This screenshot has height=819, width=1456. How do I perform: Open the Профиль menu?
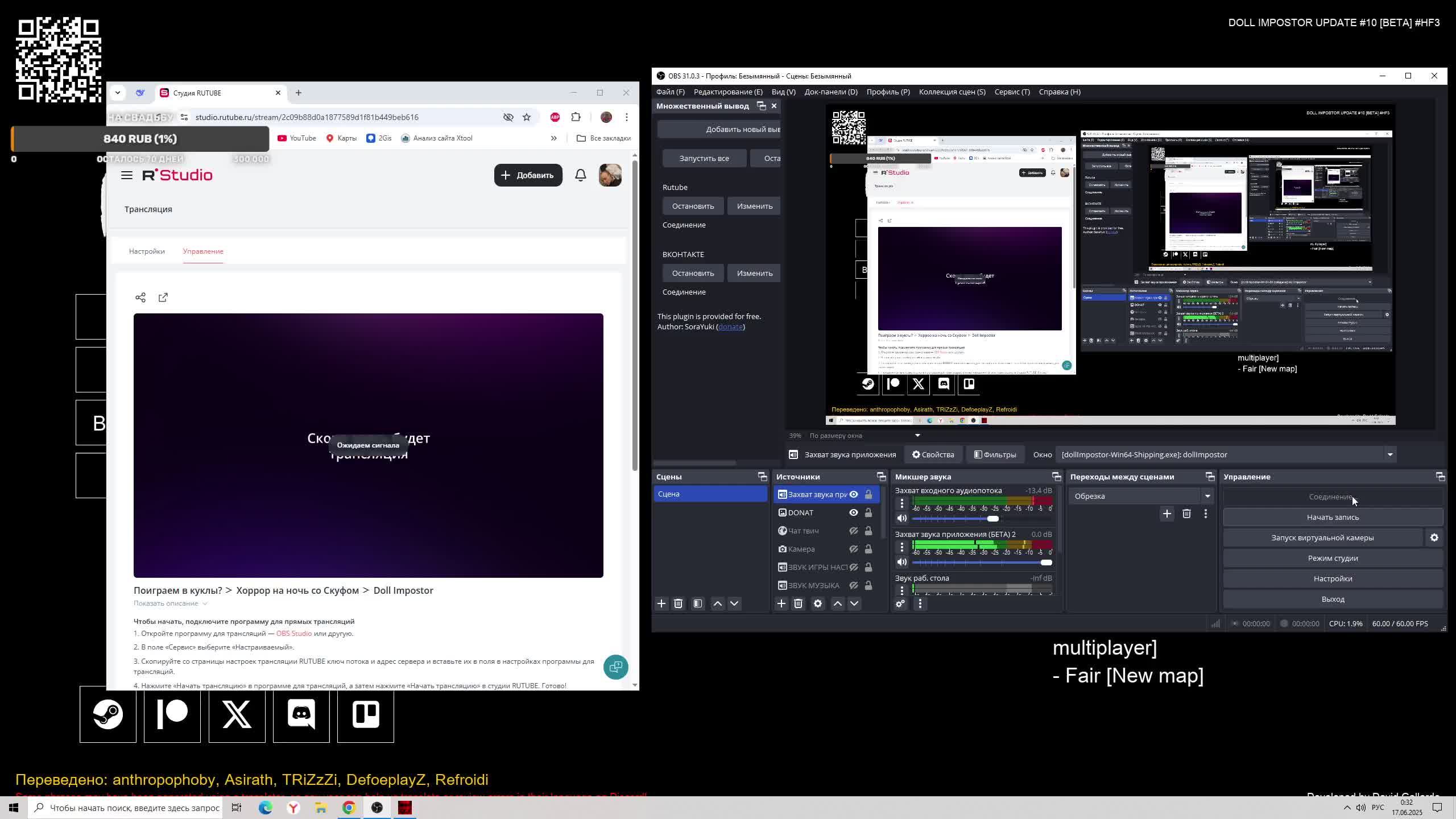point(888,92)
